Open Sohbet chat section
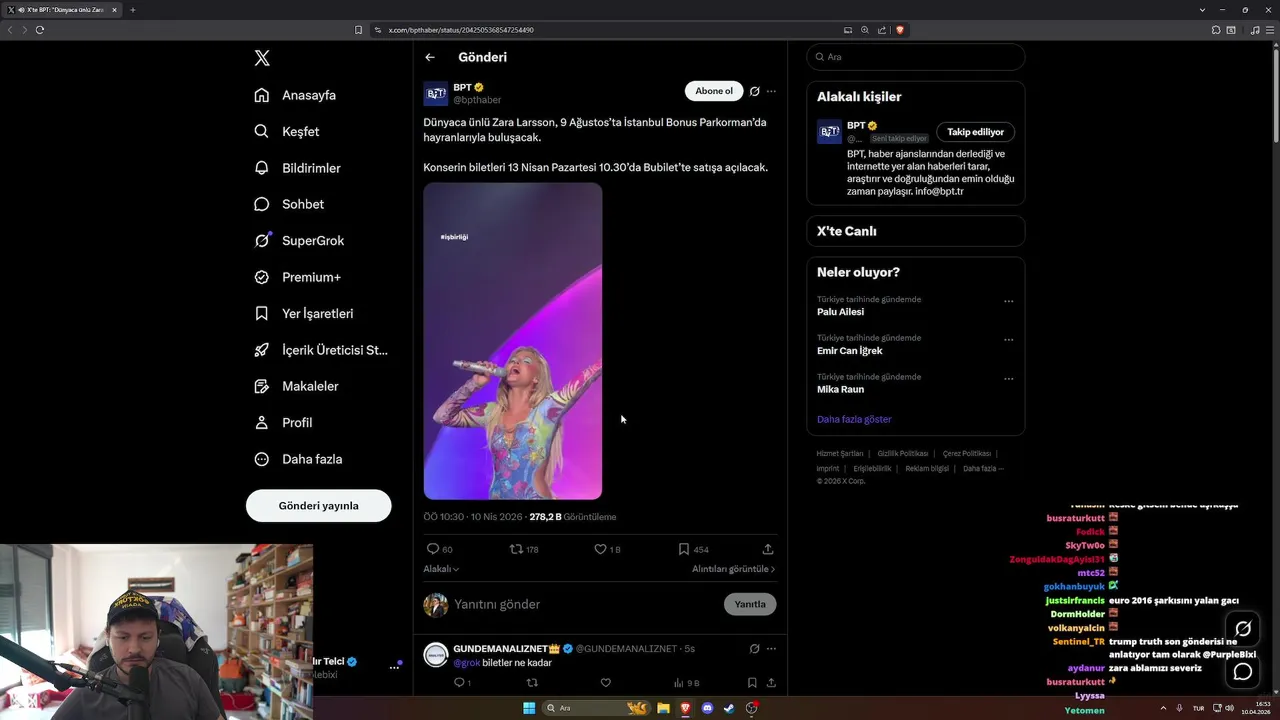1280x720 pixels. pos(289,204)
